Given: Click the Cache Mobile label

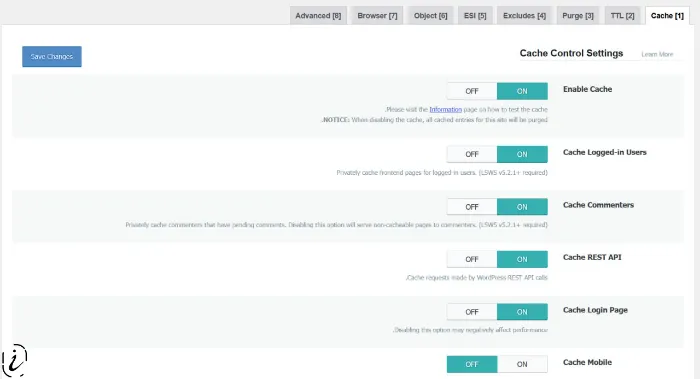Looking at the screenshot, I should pos(588,362).
